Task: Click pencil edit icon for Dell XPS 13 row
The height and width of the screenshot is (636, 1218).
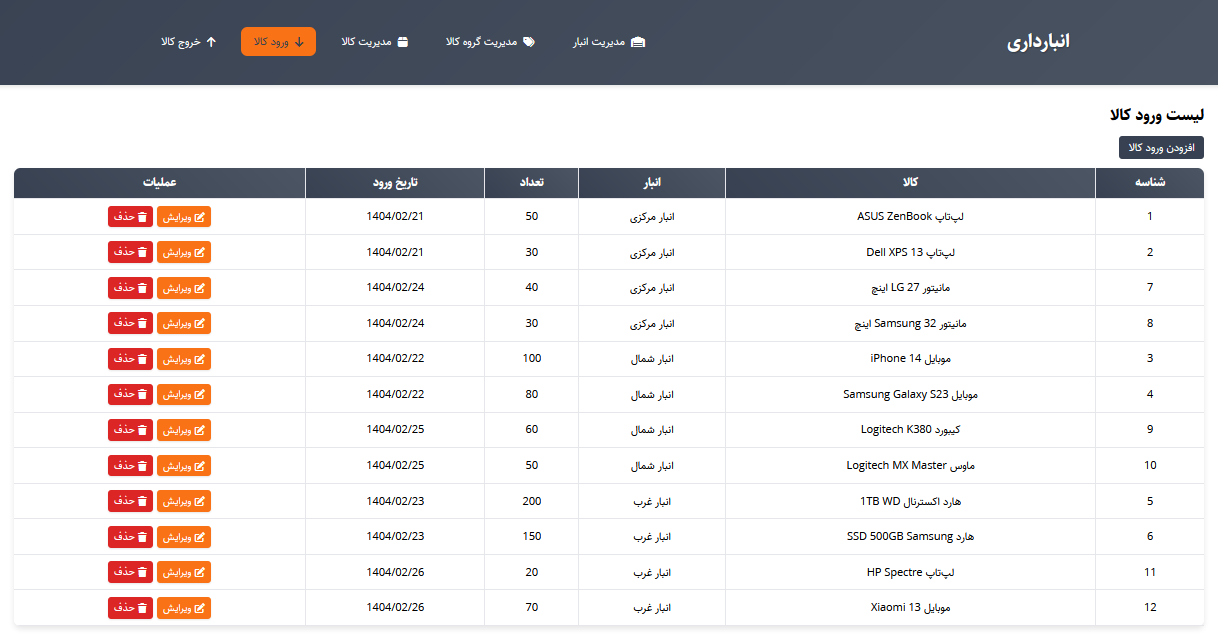Action: tap(200, 252)
